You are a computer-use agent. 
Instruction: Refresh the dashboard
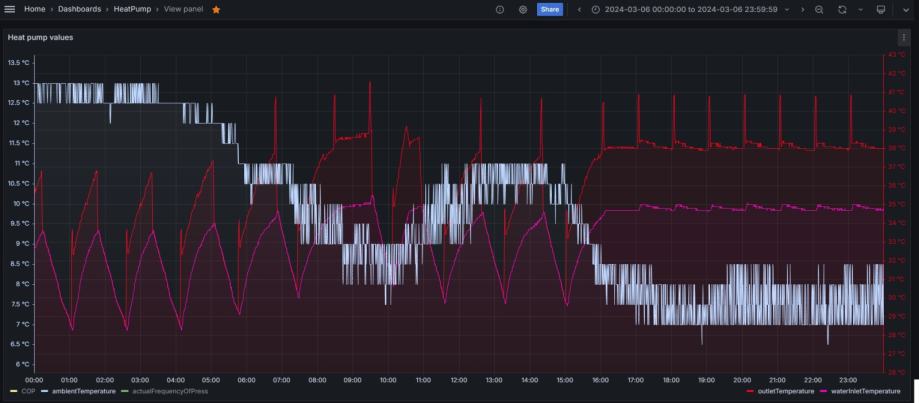click(x=842, y=9)
